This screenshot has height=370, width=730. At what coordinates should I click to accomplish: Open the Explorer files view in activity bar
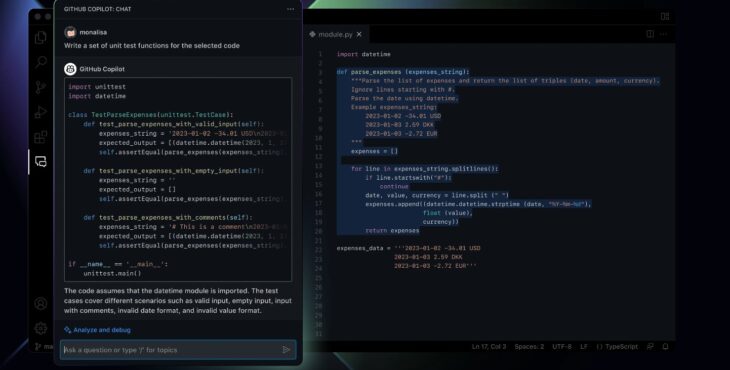[41, 37]
